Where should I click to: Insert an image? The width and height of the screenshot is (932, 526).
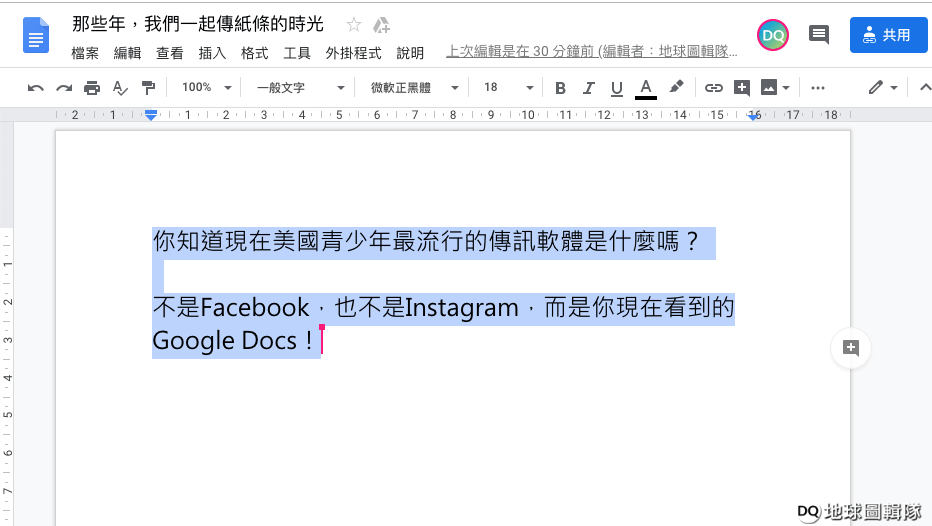tap(769, 88)
